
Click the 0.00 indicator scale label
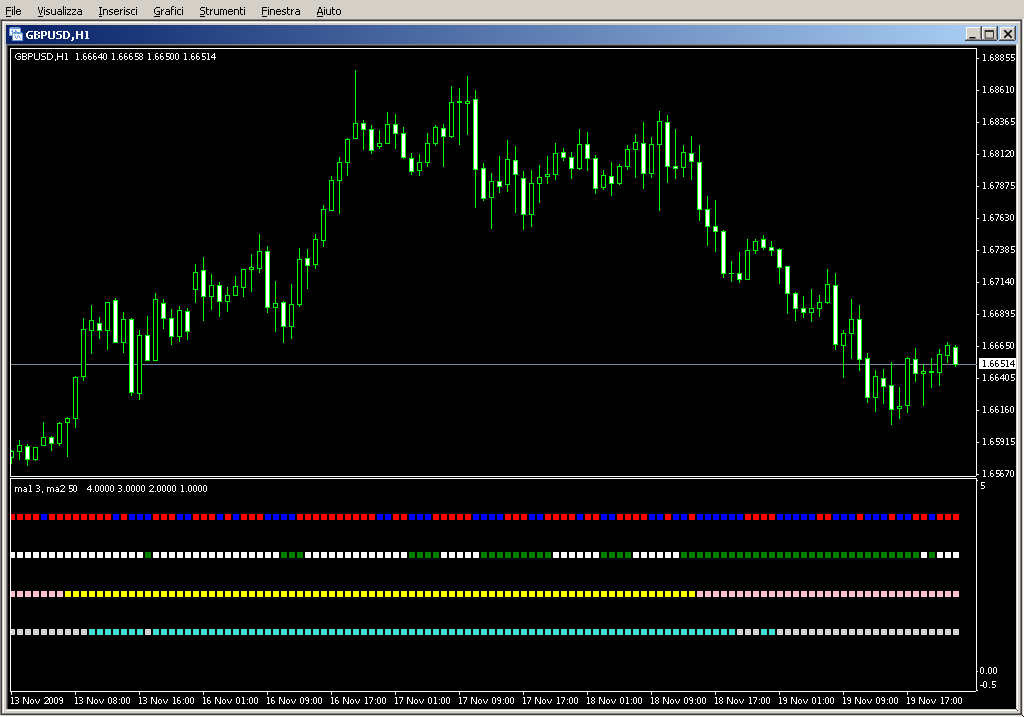coord(990,671)
